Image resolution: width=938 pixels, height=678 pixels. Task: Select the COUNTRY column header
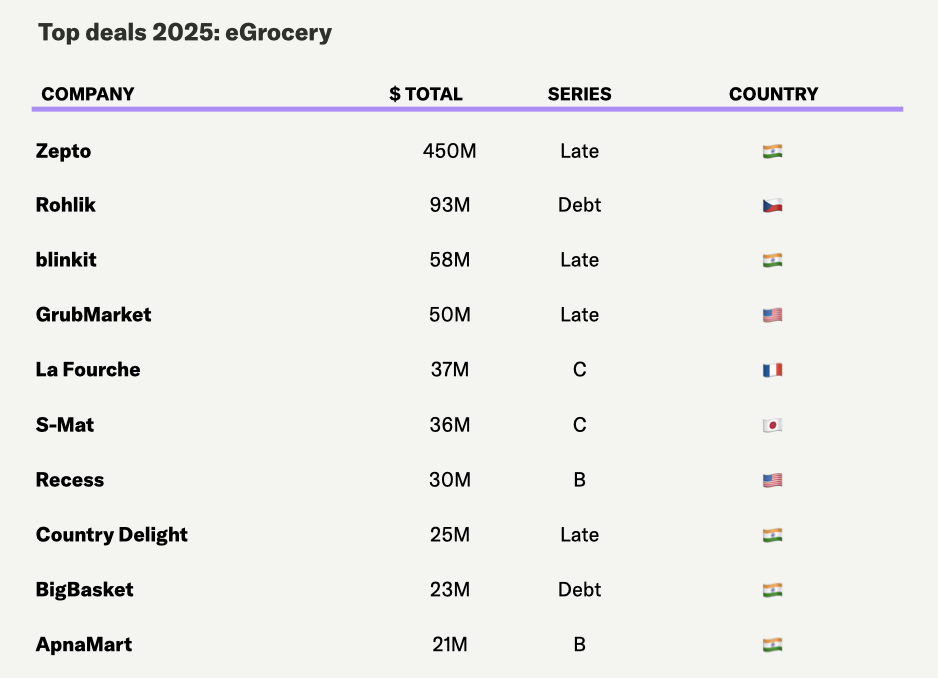point(773,94)
